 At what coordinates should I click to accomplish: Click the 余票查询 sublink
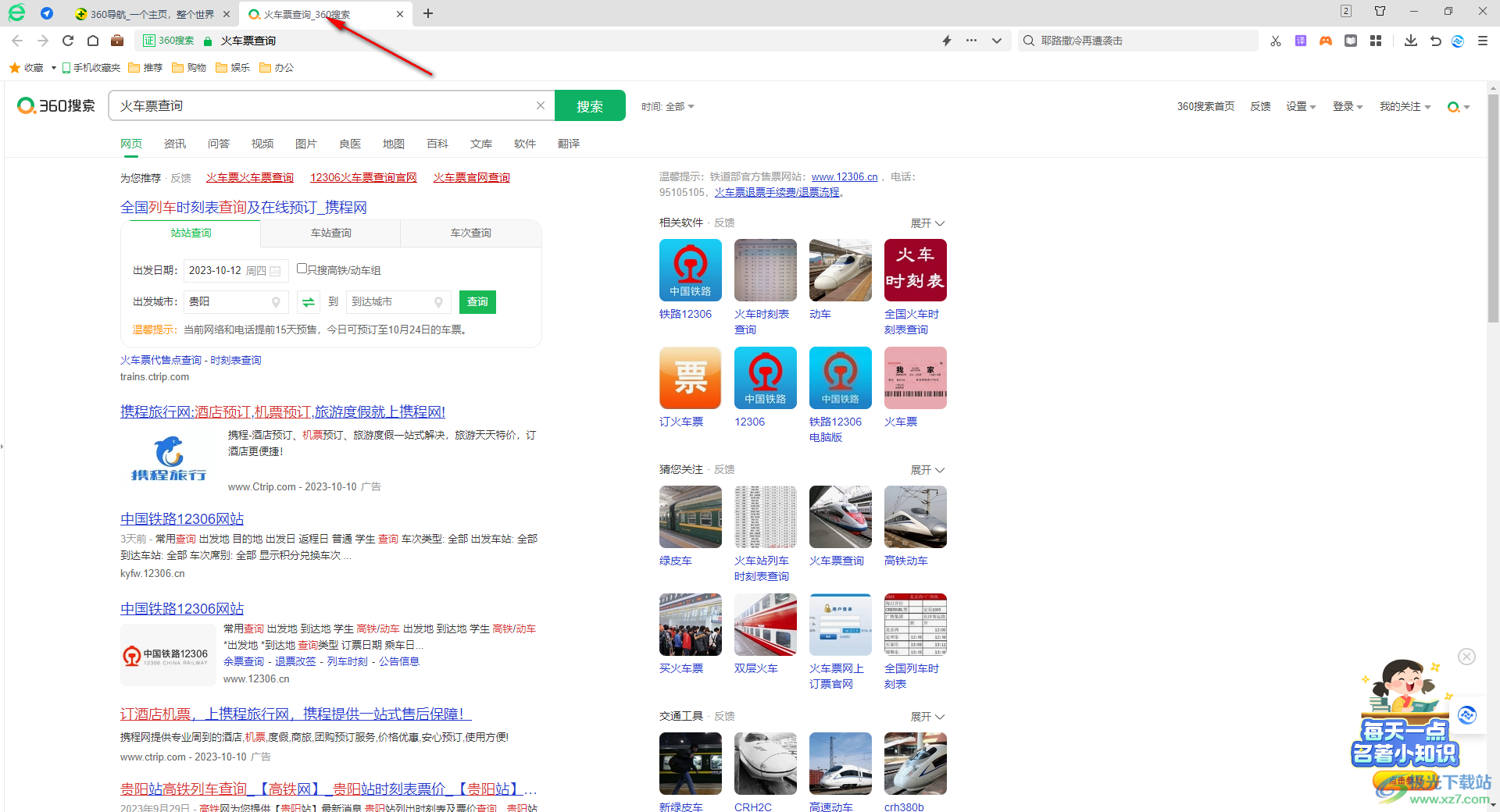244,661
